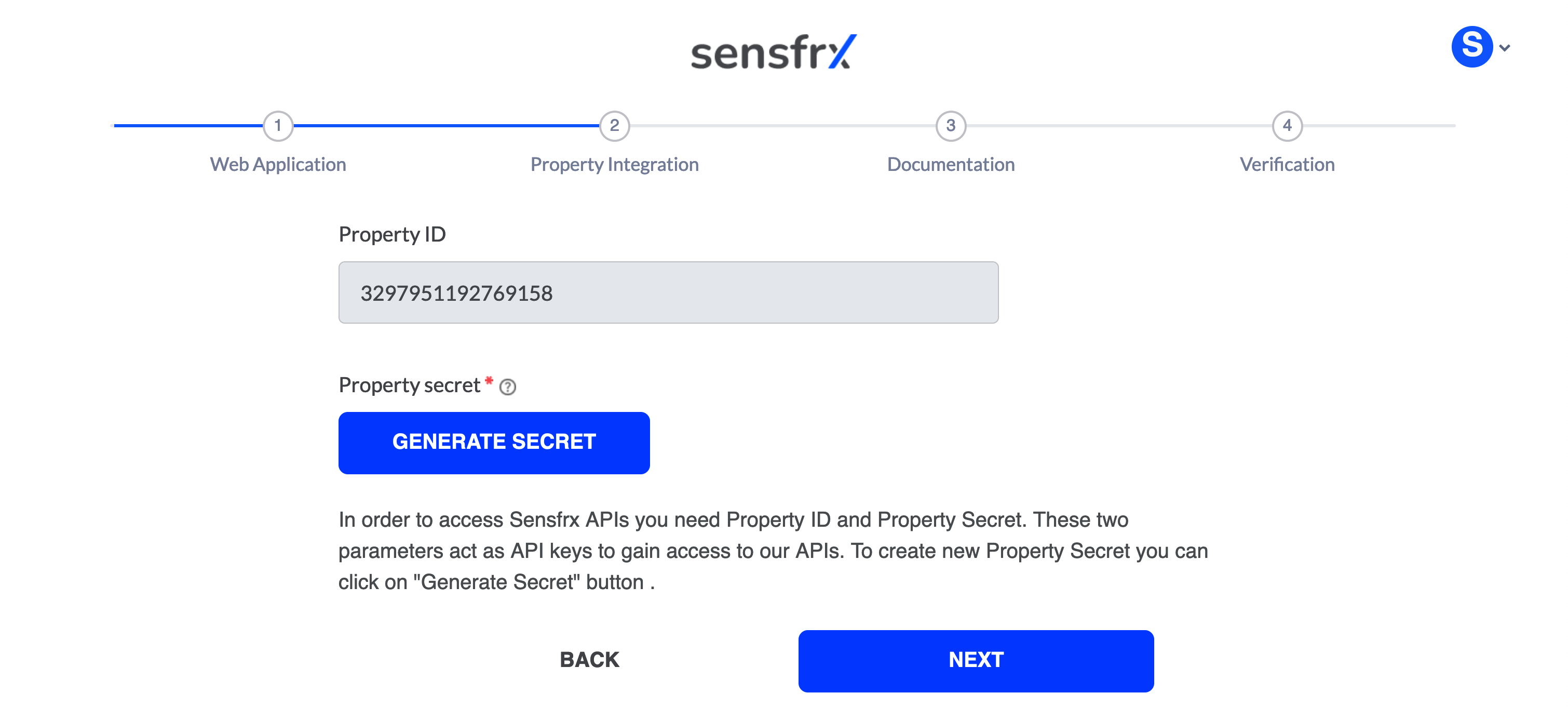Open the Documentation step label

(x=951, y=165)
